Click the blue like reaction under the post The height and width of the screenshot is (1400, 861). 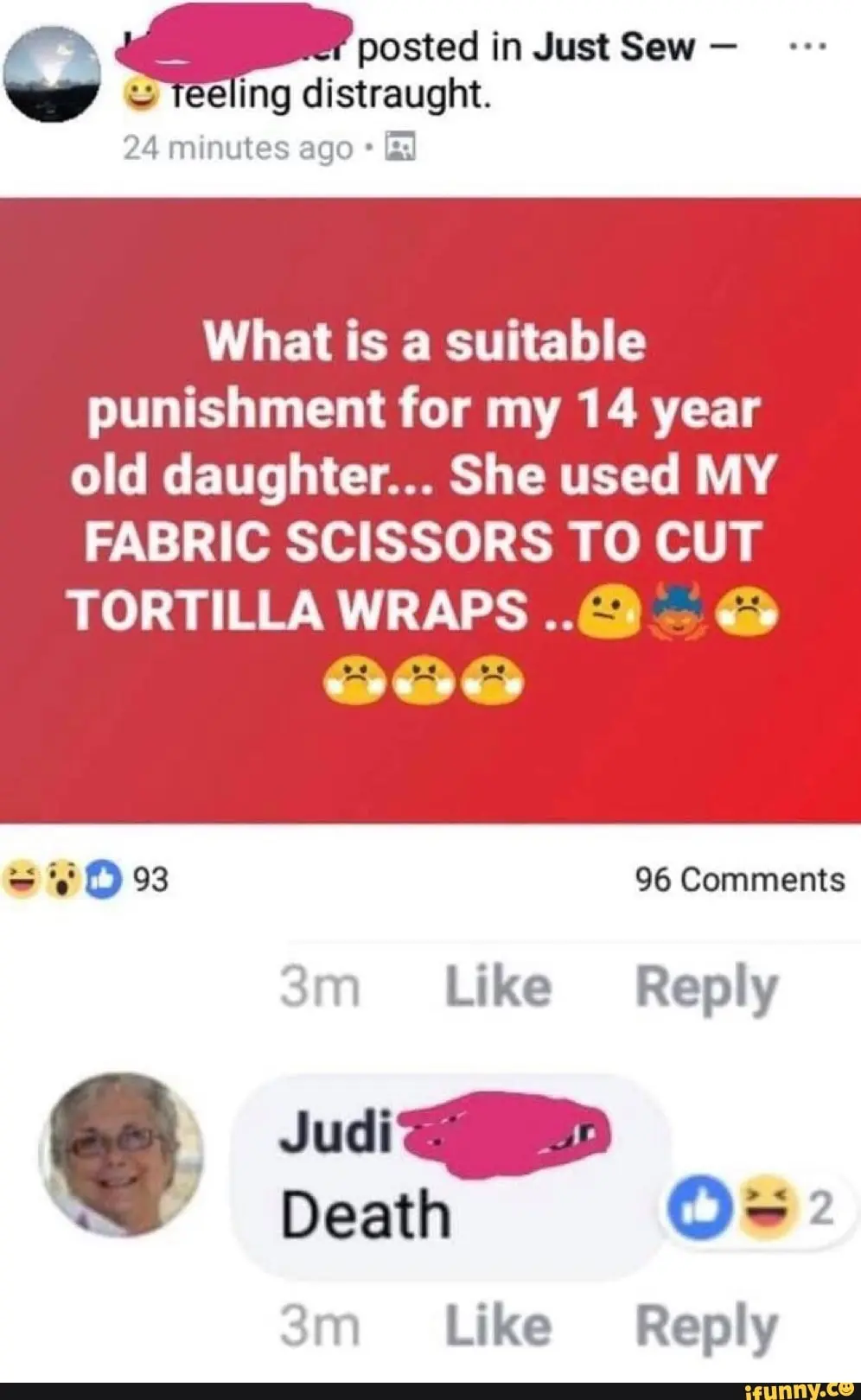(x=103, y=880)
